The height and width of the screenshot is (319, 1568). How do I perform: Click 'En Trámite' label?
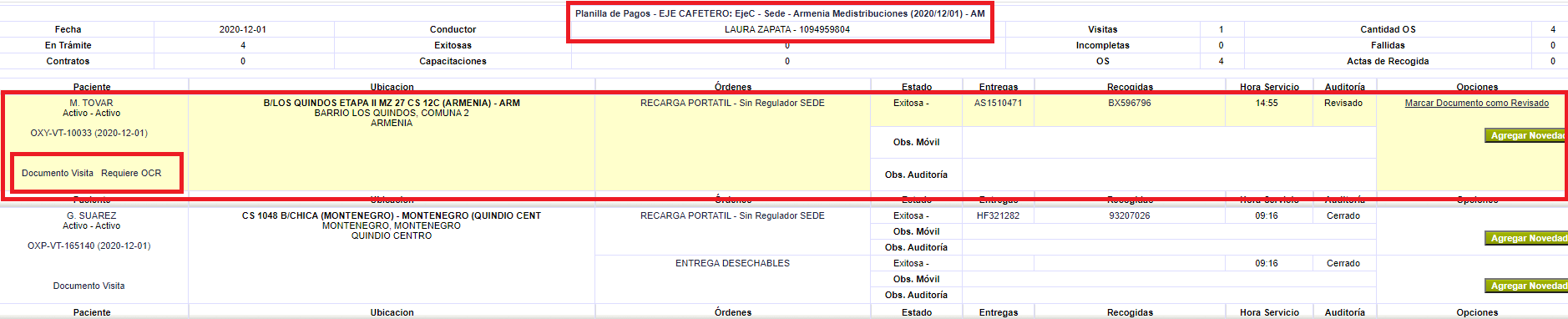68,45
